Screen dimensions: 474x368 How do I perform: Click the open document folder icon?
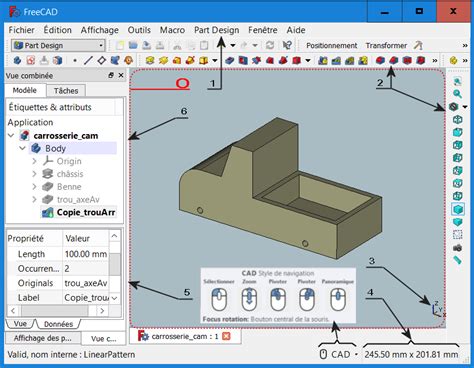(x=133, y=45)
